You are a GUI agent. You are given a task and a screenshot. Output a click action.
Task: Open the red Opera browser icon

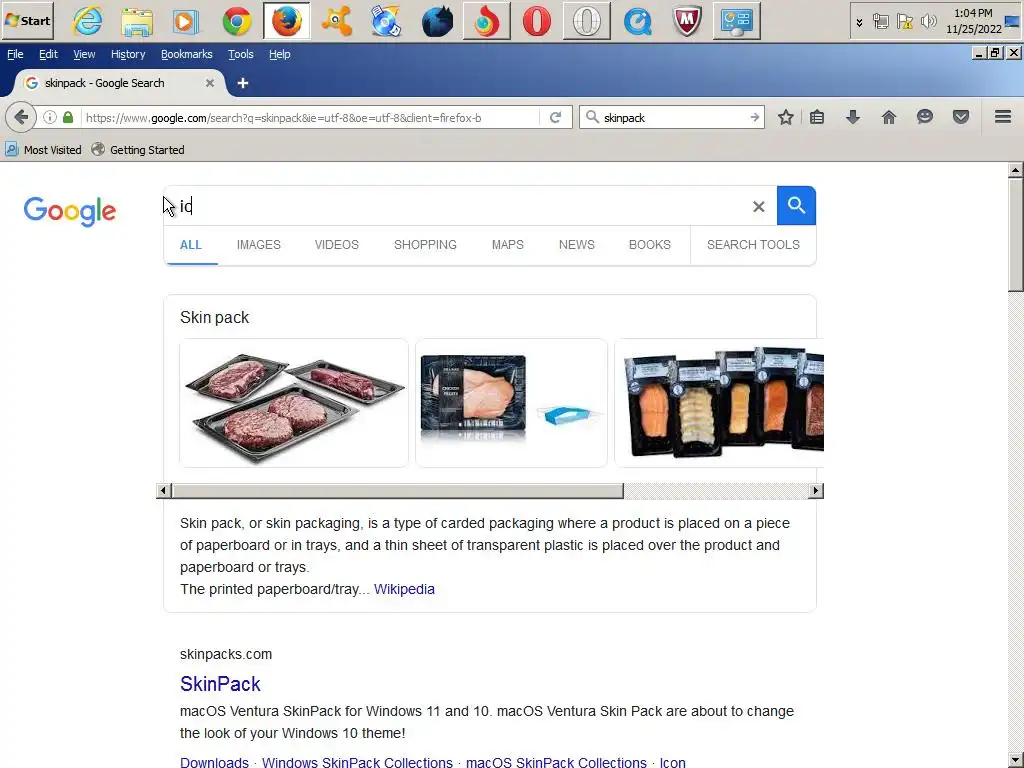point(537,21)
